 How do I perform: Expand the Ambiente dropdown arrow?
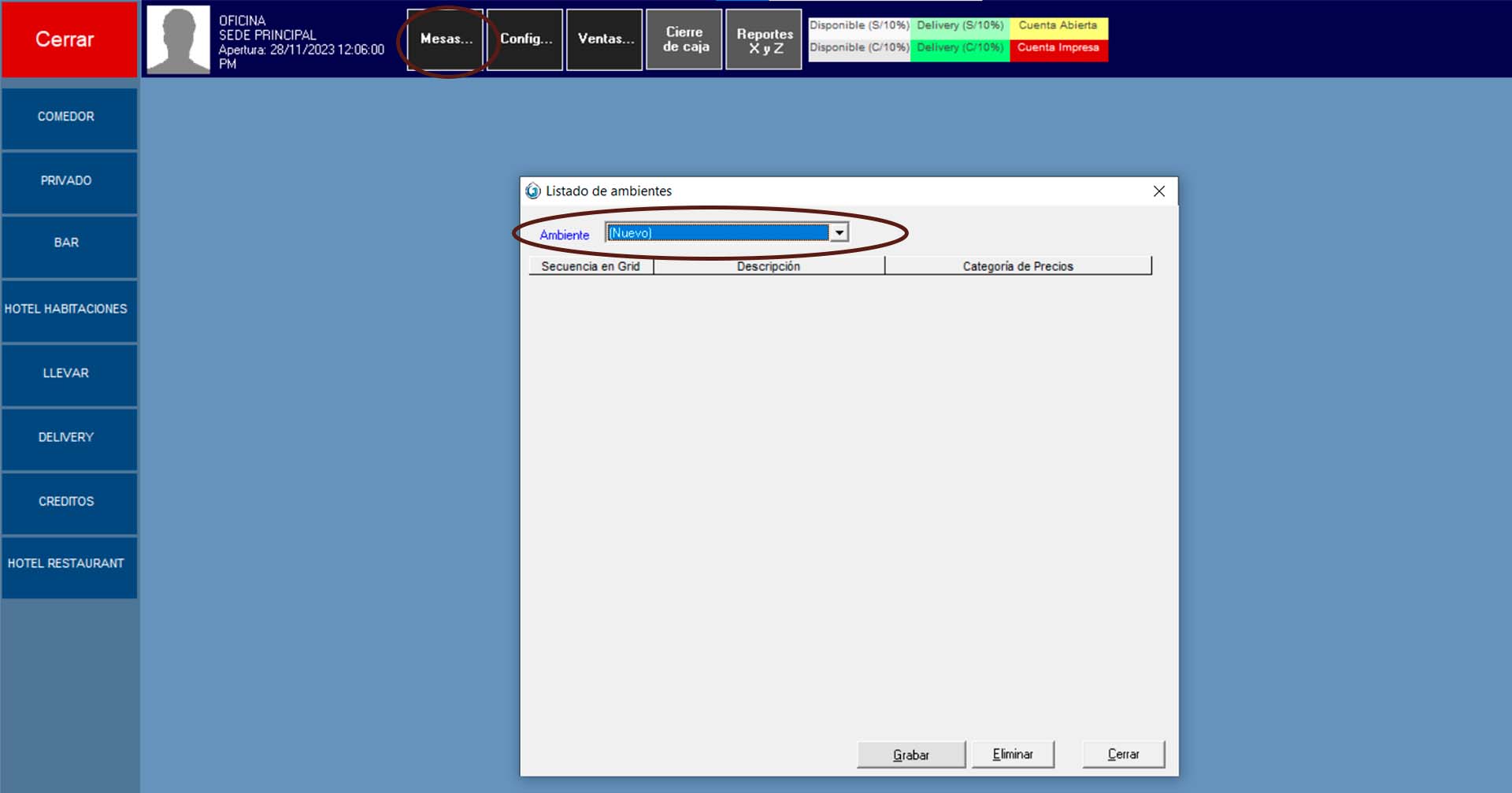click(839, 233)
